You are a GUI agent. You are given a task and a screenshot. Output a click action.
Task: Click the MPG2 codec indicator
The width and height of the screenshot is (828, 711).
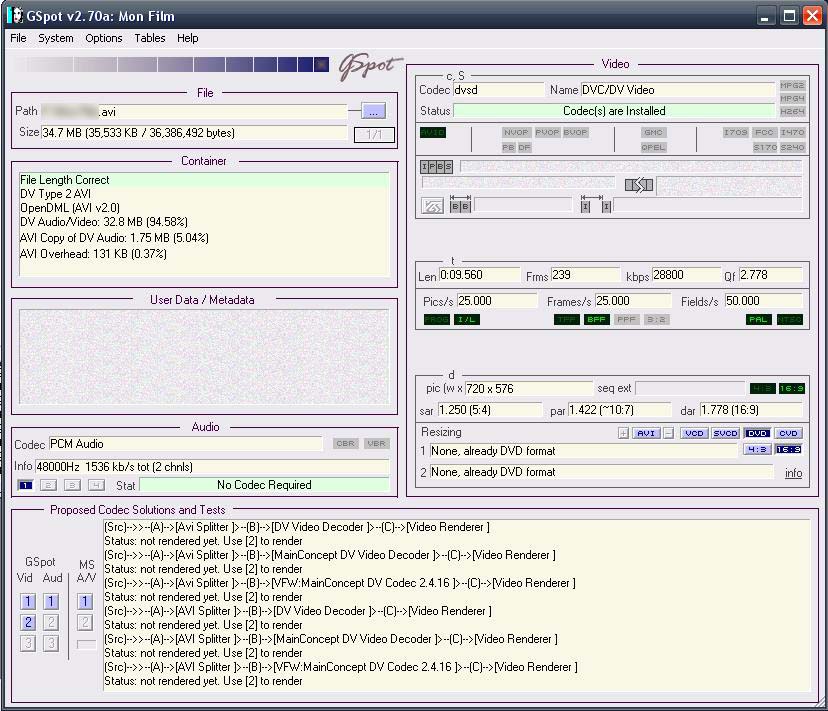click(x=792, y=85)
